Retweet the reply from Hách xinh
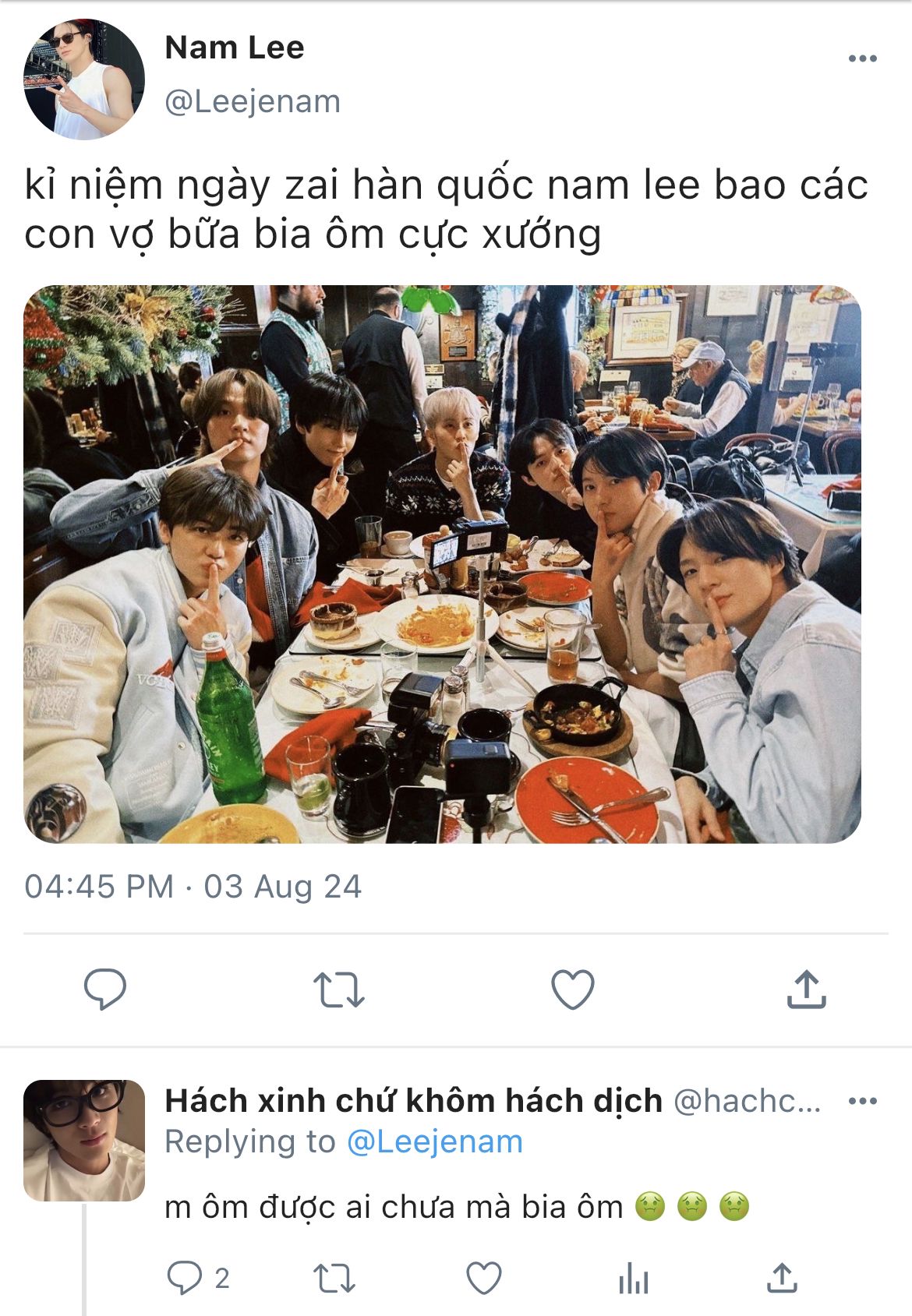This screenshot has width=912, height=1316. (x=334, y=1279)
